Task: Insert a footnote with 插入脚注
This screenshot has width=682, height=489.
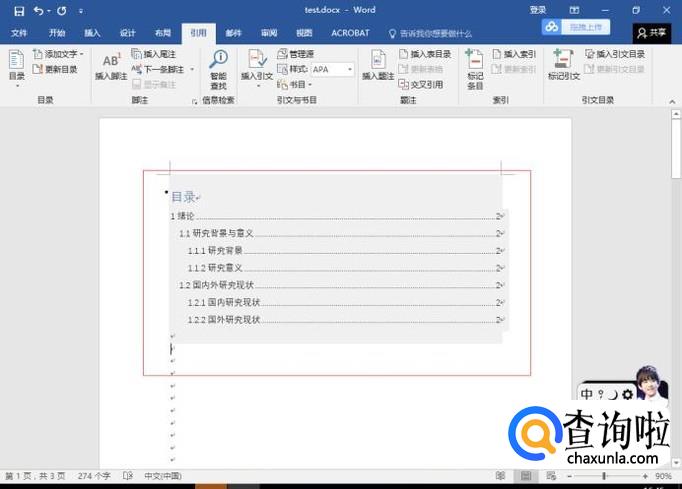Action: pos(111,67)
